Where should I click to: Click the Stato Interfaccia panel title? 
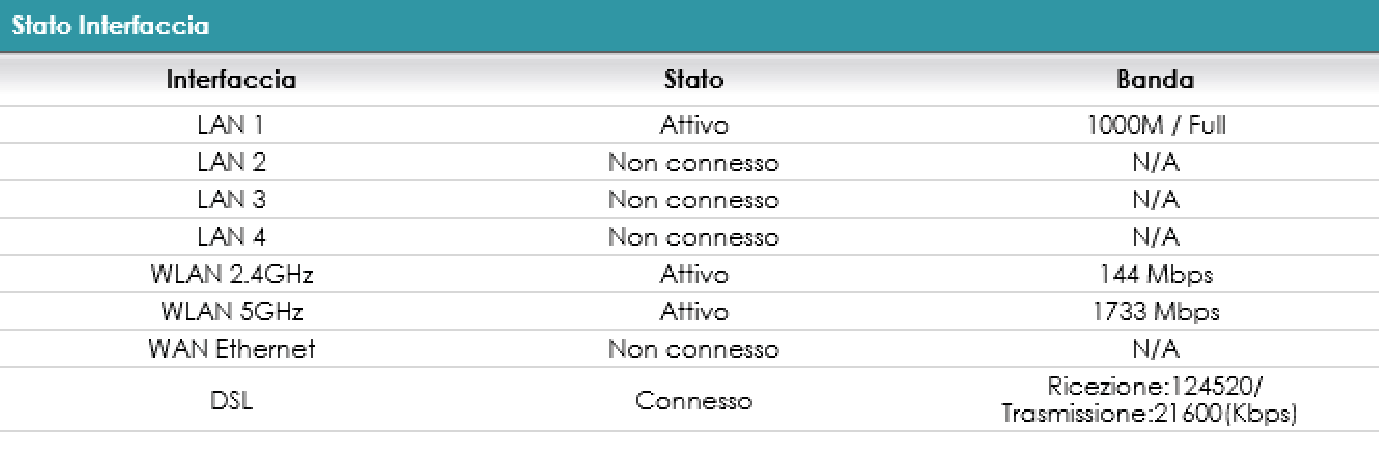click(110, 26)
